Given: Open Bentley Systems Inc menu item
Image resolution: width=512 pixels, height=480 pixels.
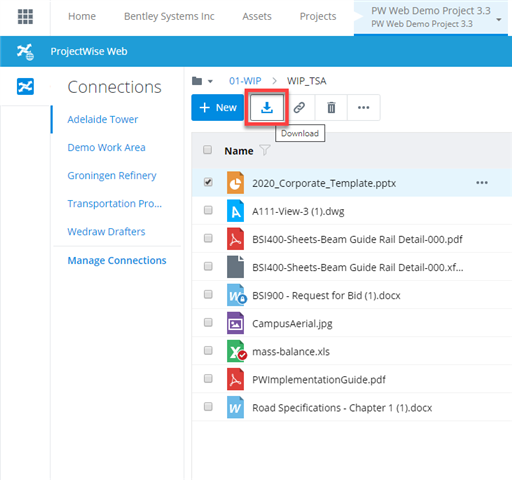Looking at the screenshot, I should (x=169, y=16).
